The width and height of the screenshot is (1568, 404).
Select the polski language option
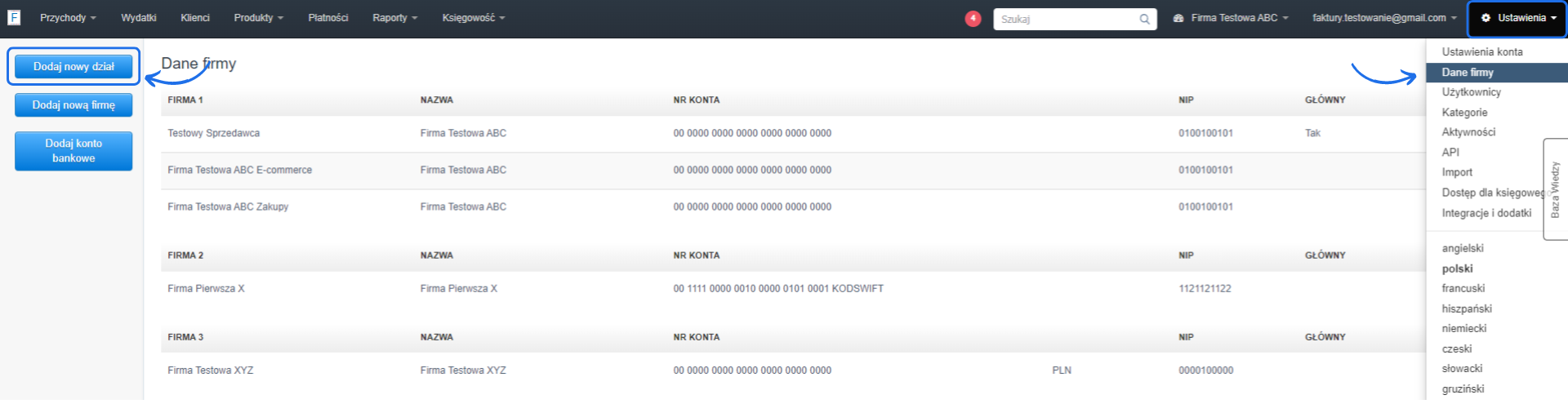point(1457,269)
